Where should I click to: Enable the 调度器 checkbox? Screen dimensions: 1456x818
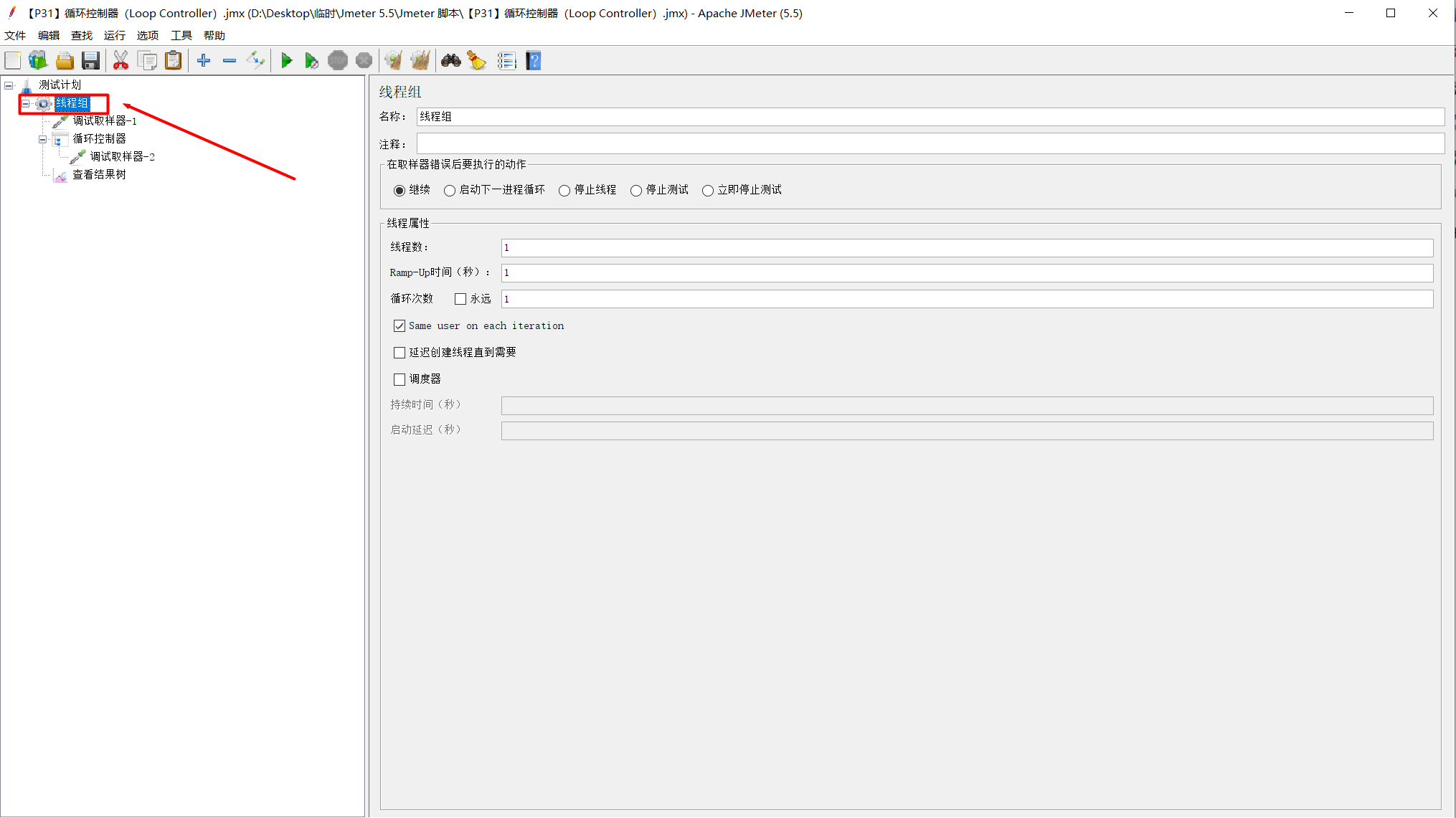(x=400, y=379)
